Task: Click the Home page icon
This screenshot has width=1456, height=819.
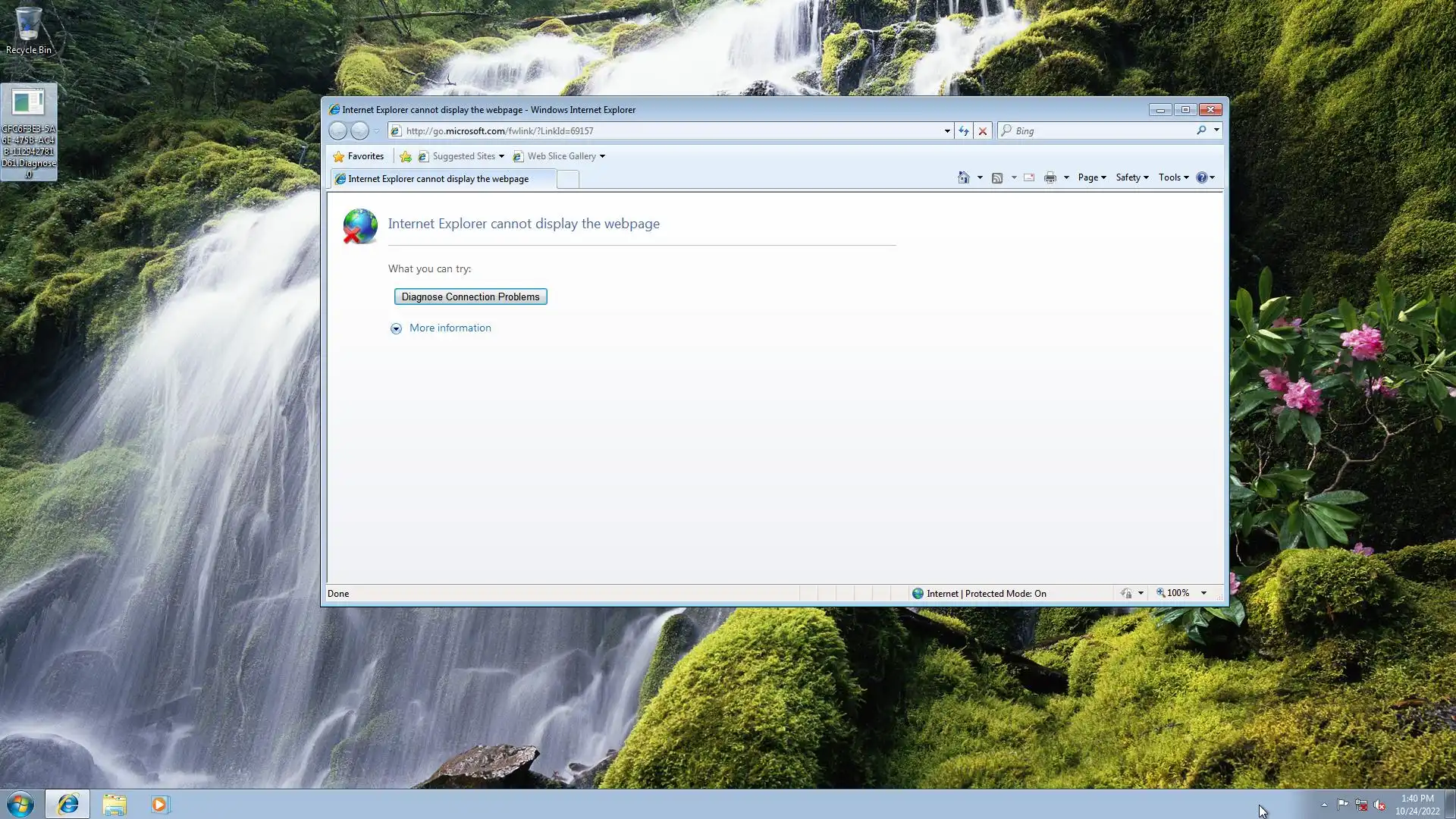Action: (x=963, y=177)
